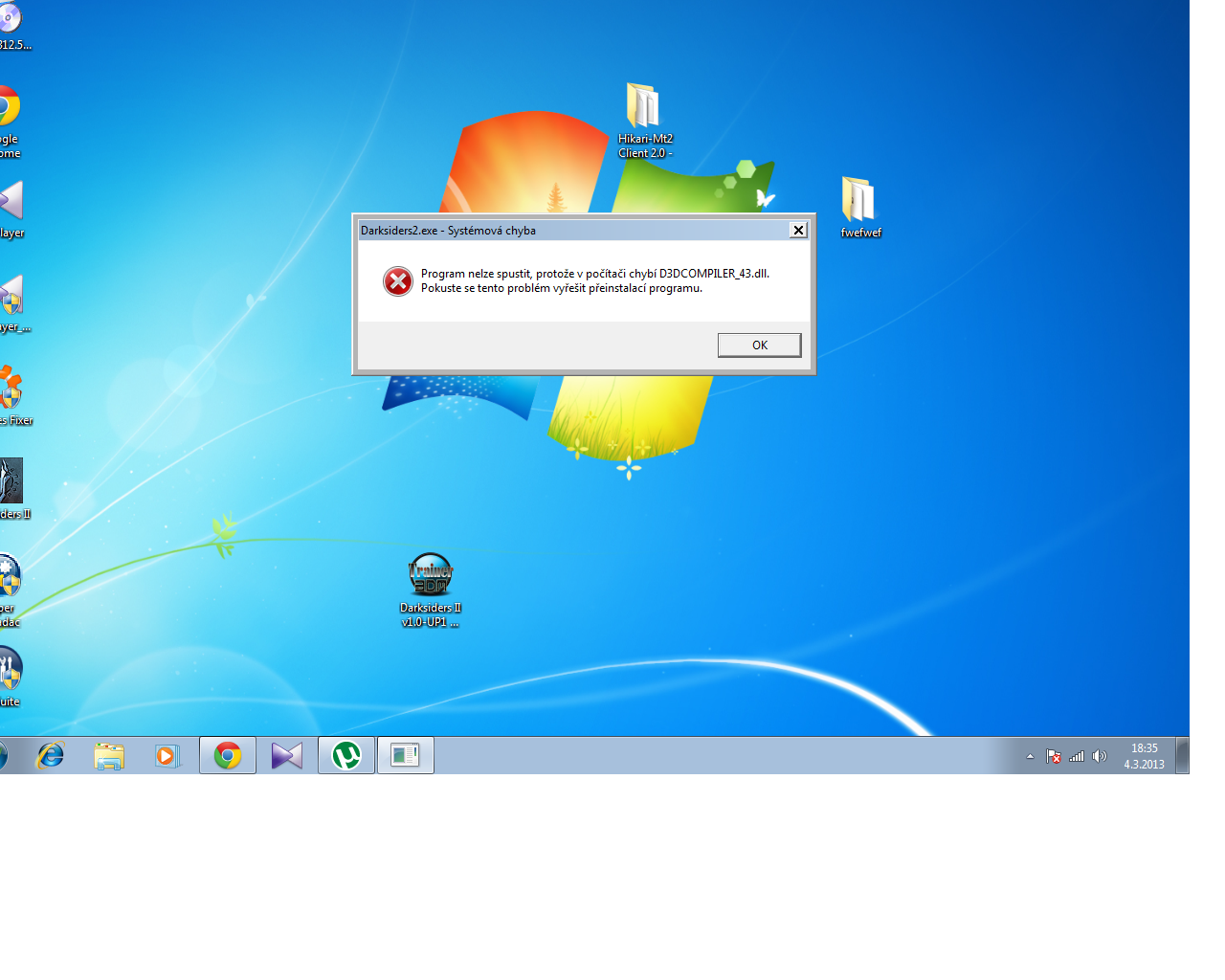Select the fwefwef folder on the desktop
This screenshot has width=1225, height=980.
point(860,207)
